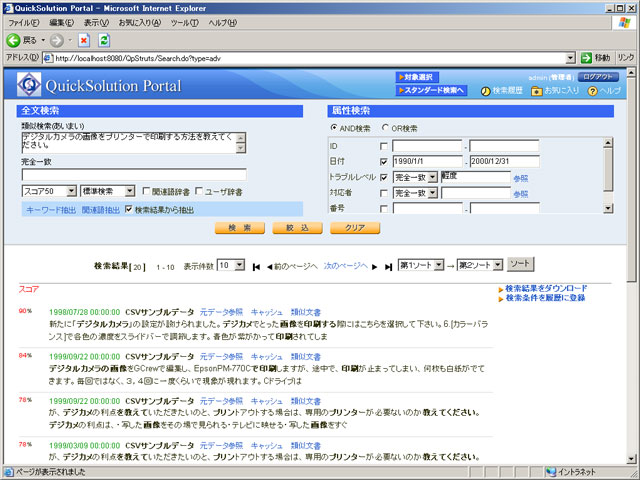Image resolution: width=640 pixels, height=480 pixels.
Task: Select the OR検索 radio button
Action: 383,128
